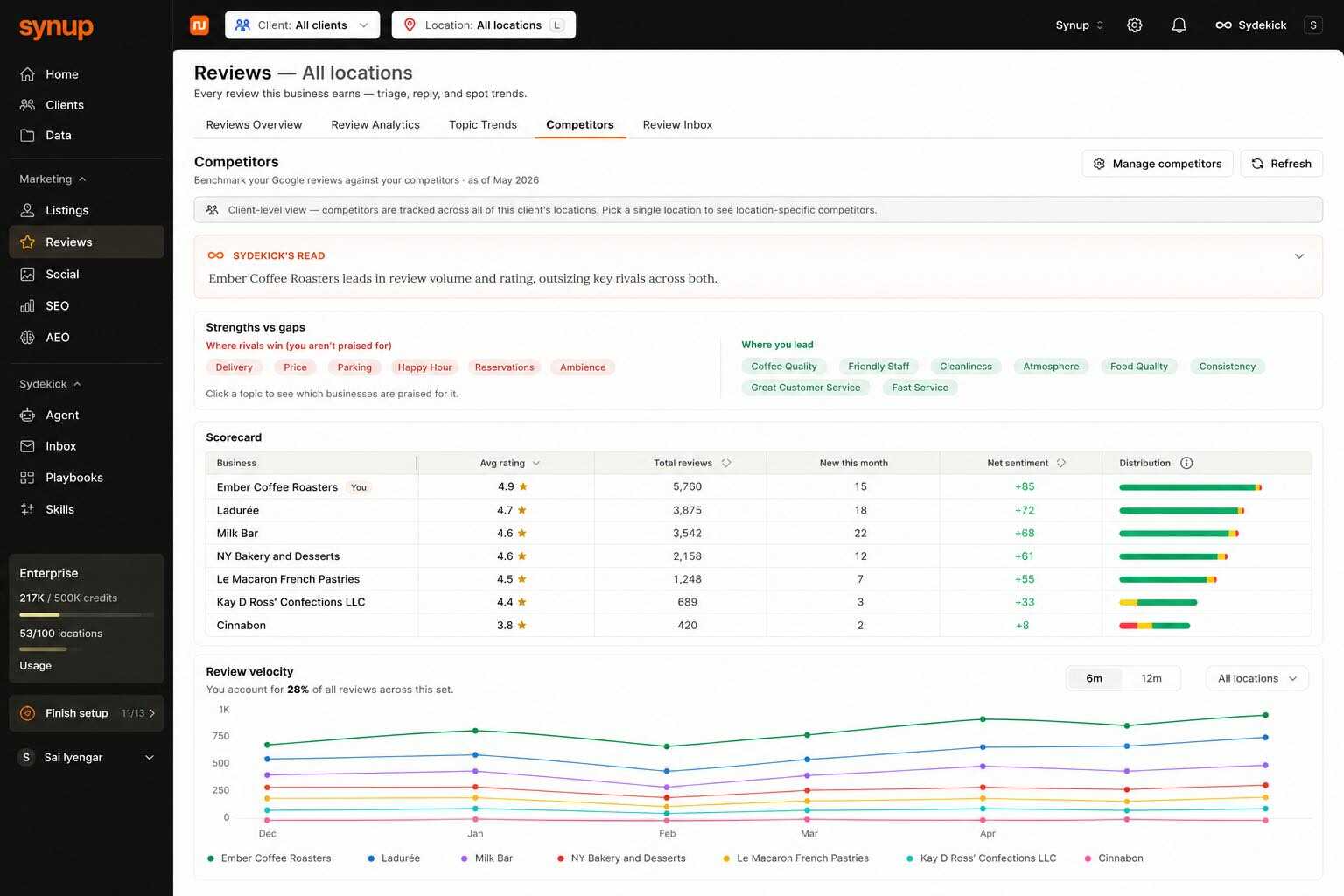Click the Delivery topic chip
This screenshot has width=1344, height=896.
click(234, 367)
